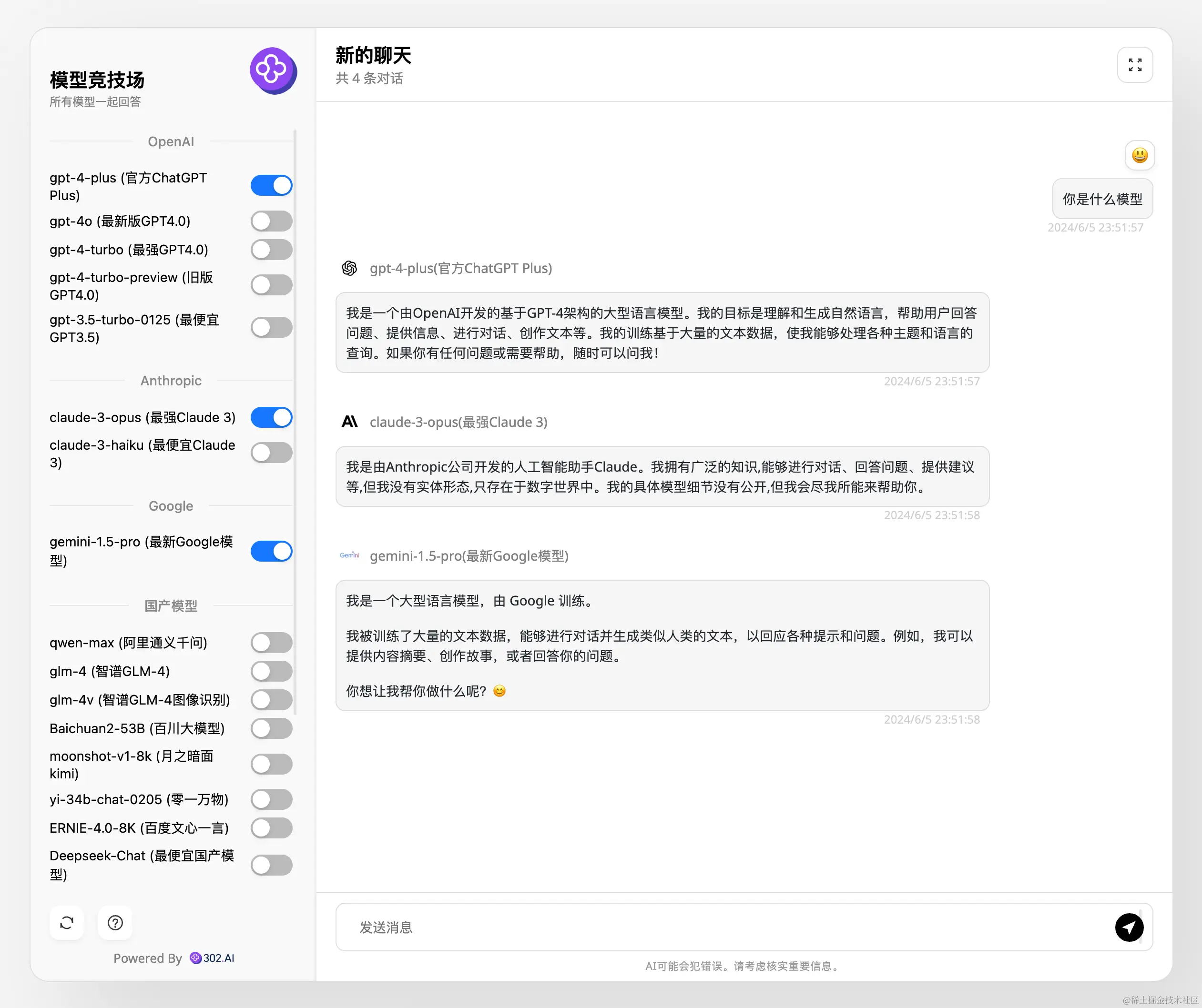Enable the ERNIE-4.0-8K toggle
Screen dimensions: 1202x1008
271,828
